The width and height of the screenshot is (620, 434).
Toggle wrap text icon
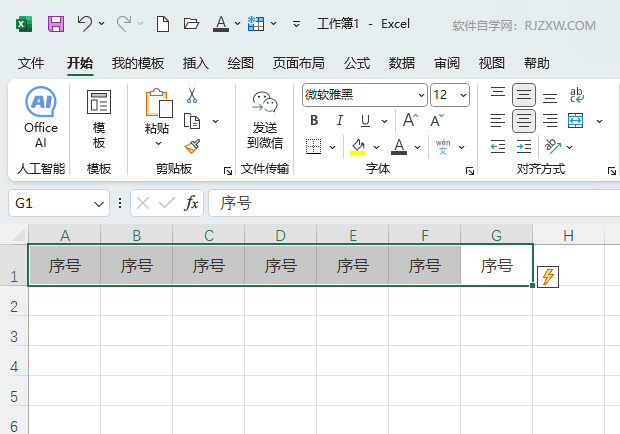[577, 95]
